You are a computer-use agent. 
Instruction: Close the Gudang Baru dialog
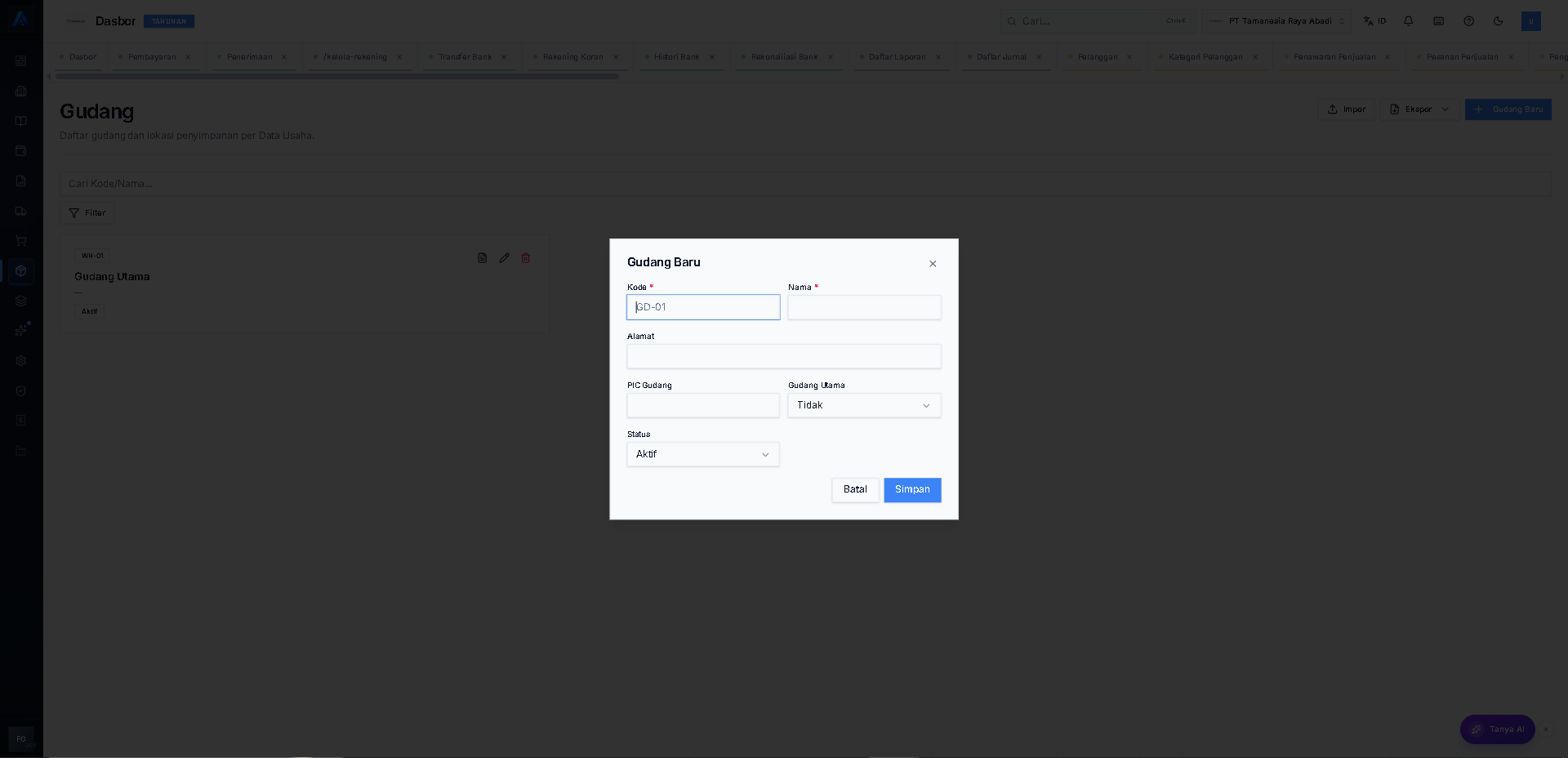click(933, 264)
